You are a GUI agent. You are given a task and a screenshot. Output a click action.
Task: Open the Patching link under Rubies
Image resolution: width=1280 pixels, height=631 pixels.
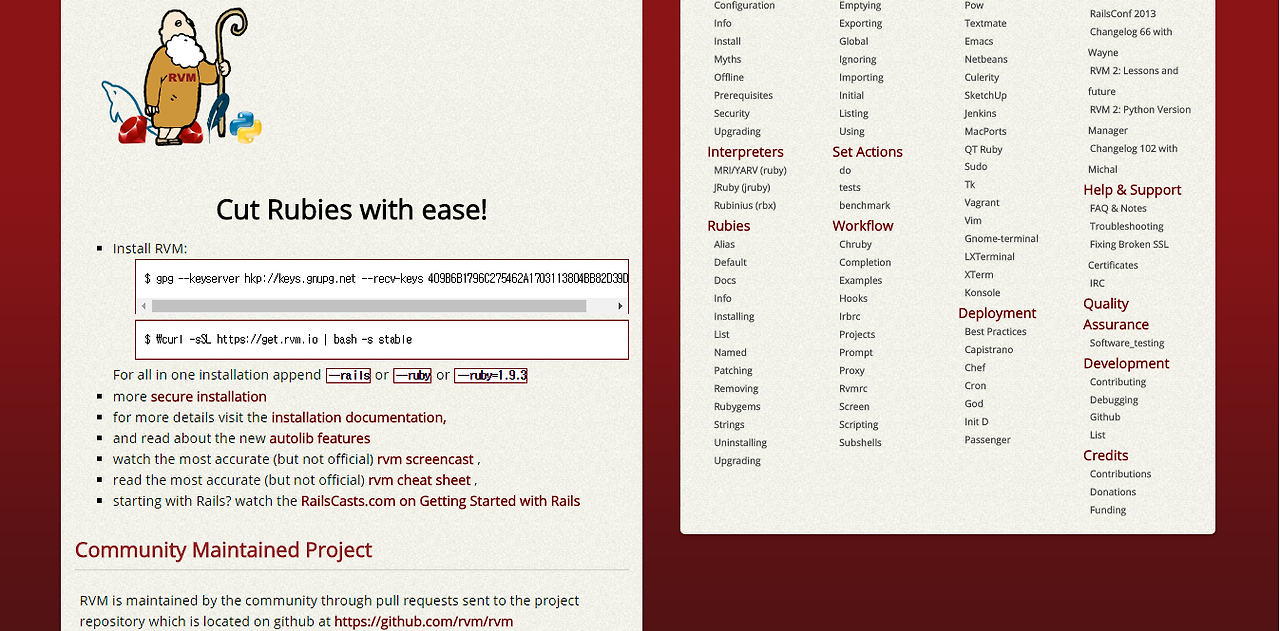(733, 371)
